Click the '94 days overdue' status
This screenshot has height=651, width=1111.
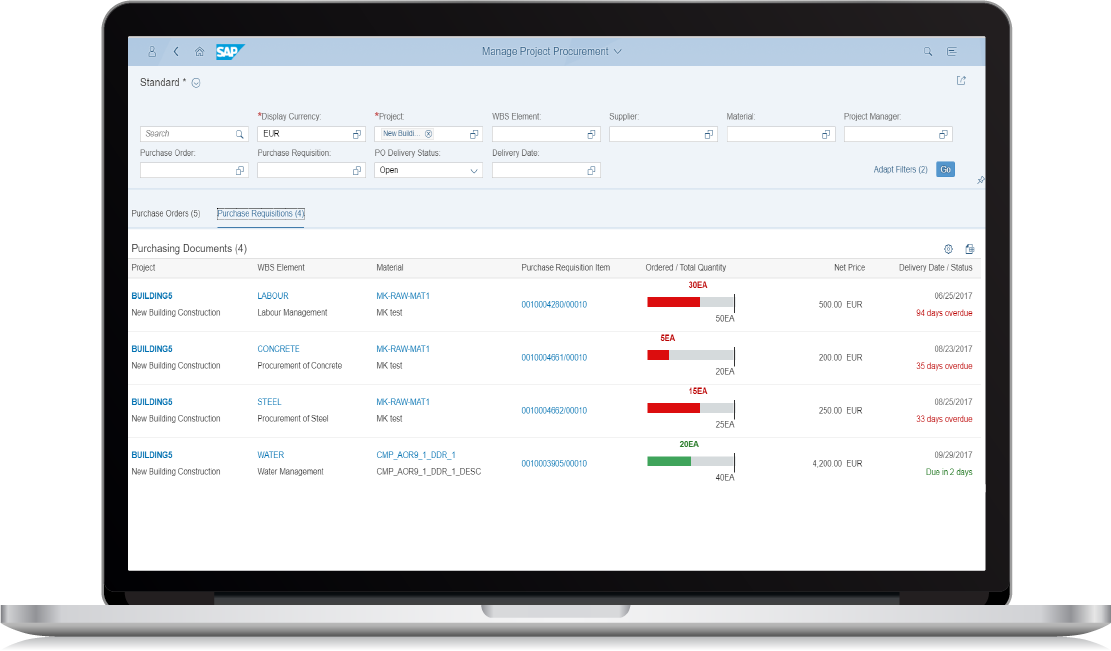tap(944, 313)
